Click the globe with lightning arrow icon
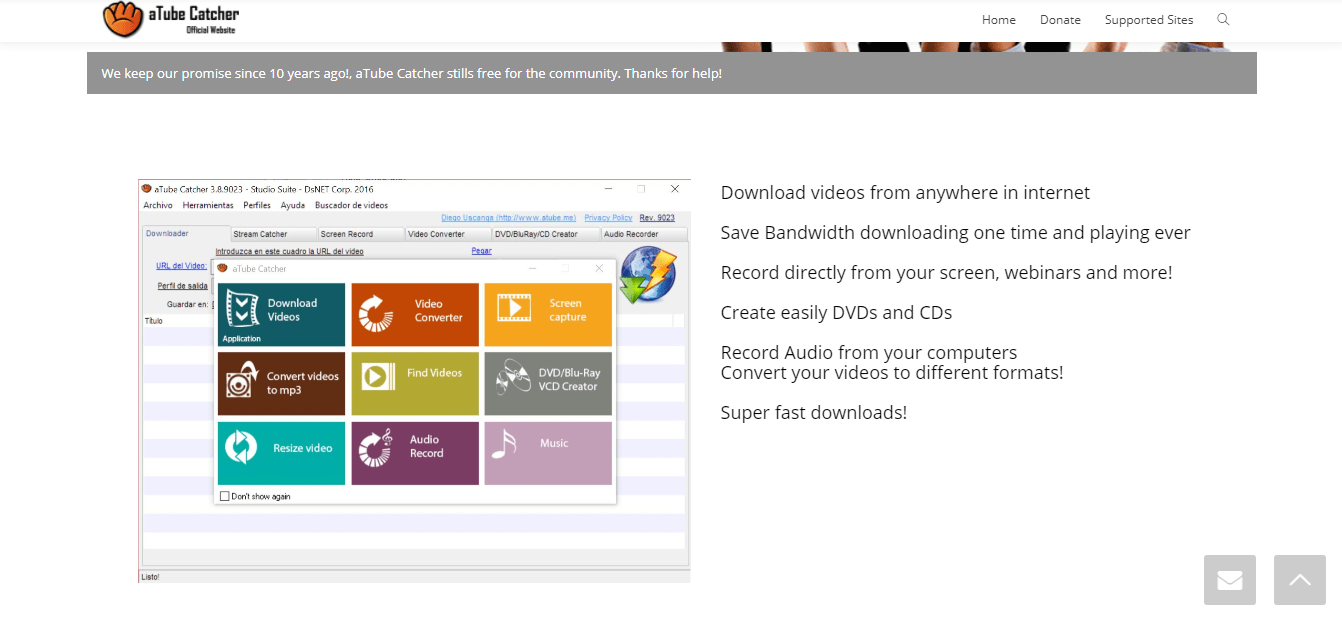 648,275
